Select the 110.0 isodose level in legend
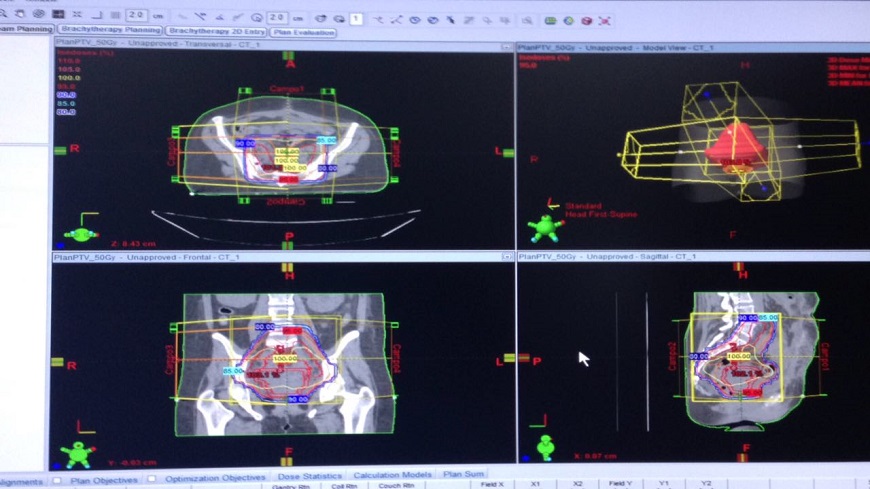 click(69, 61)
